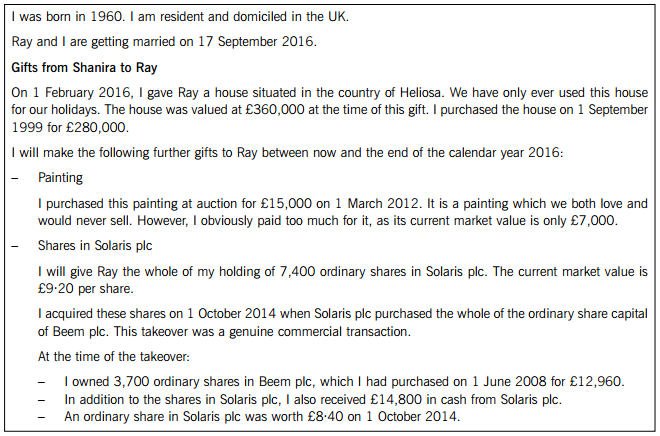660x436 pixels.
Task: Click the £14,800 cash amount
Action: click(x=396, y=399)
